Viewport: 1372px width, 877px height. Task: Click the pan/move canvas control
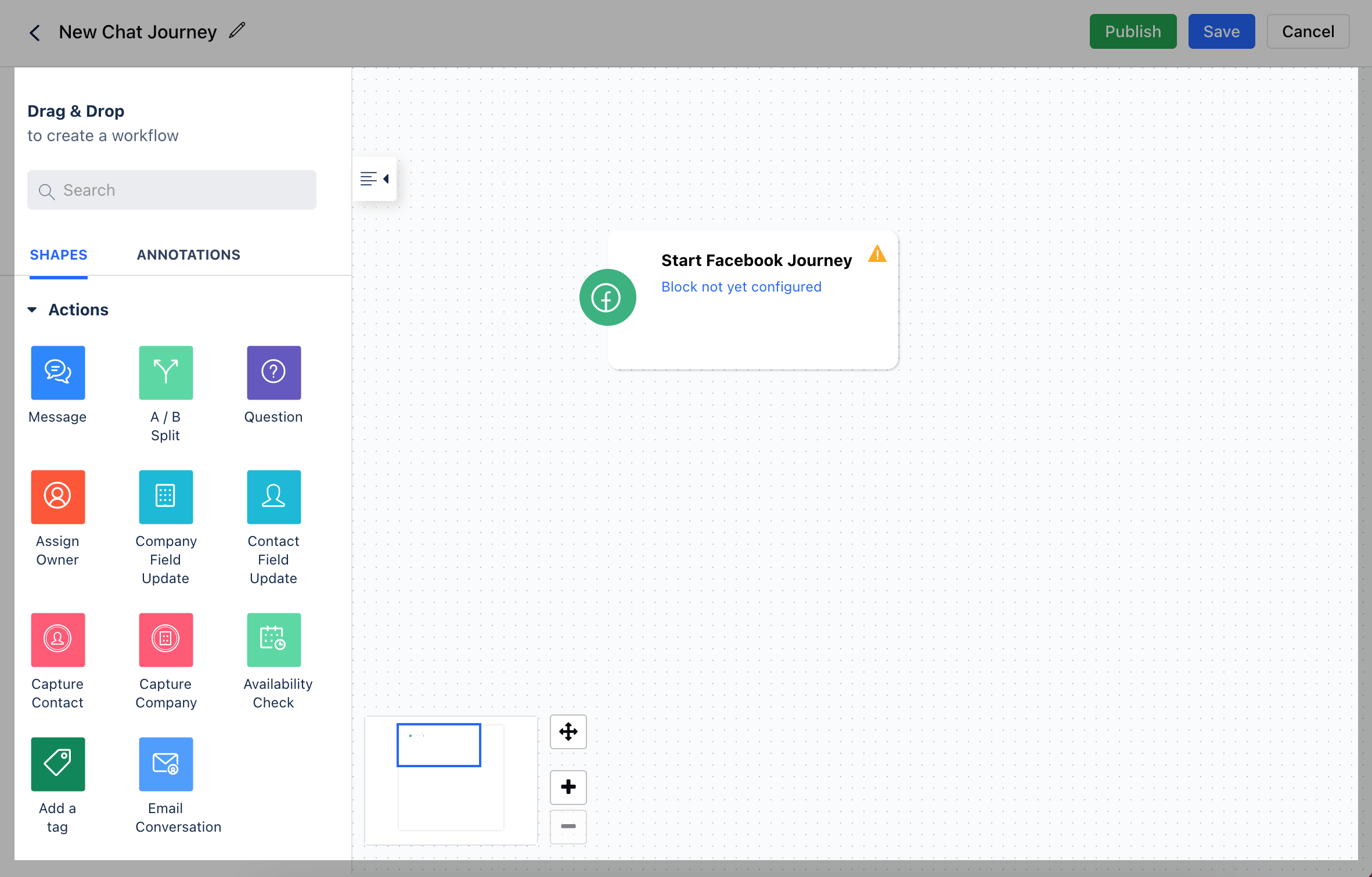pos(568,731)
